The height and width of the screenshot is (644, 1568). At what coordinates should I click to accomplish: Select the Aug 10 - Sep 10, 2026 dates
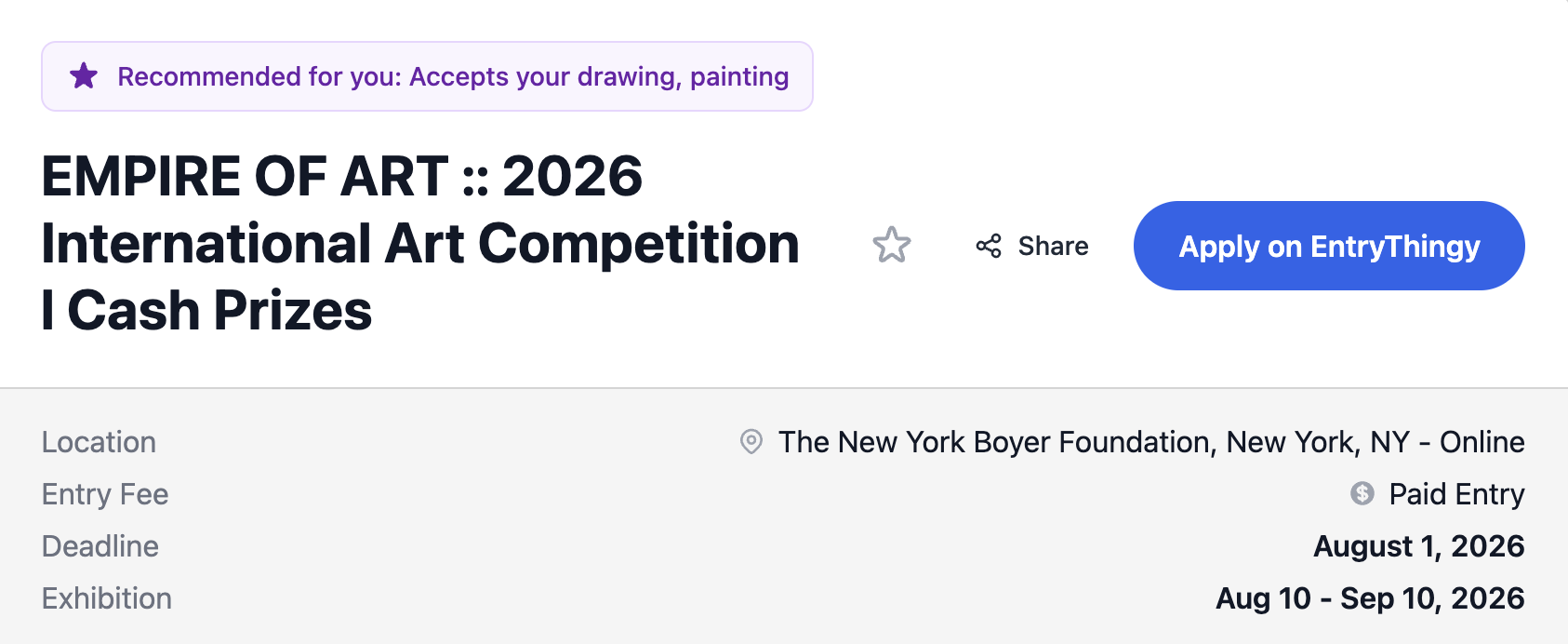[x=1370, y=598]
